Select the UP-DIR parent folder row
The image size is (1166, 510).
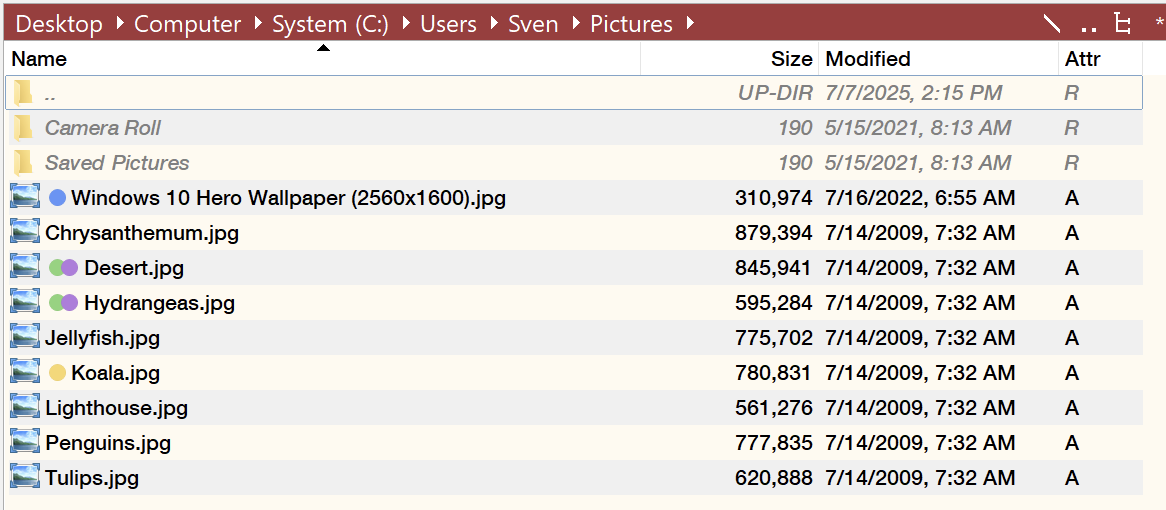574,93
